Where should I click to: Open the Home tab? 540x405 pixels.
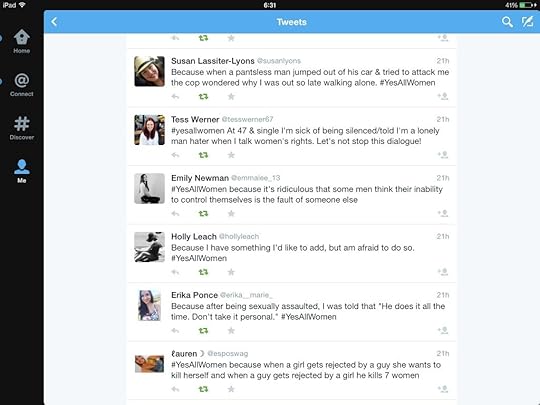(x=22, y=41)
